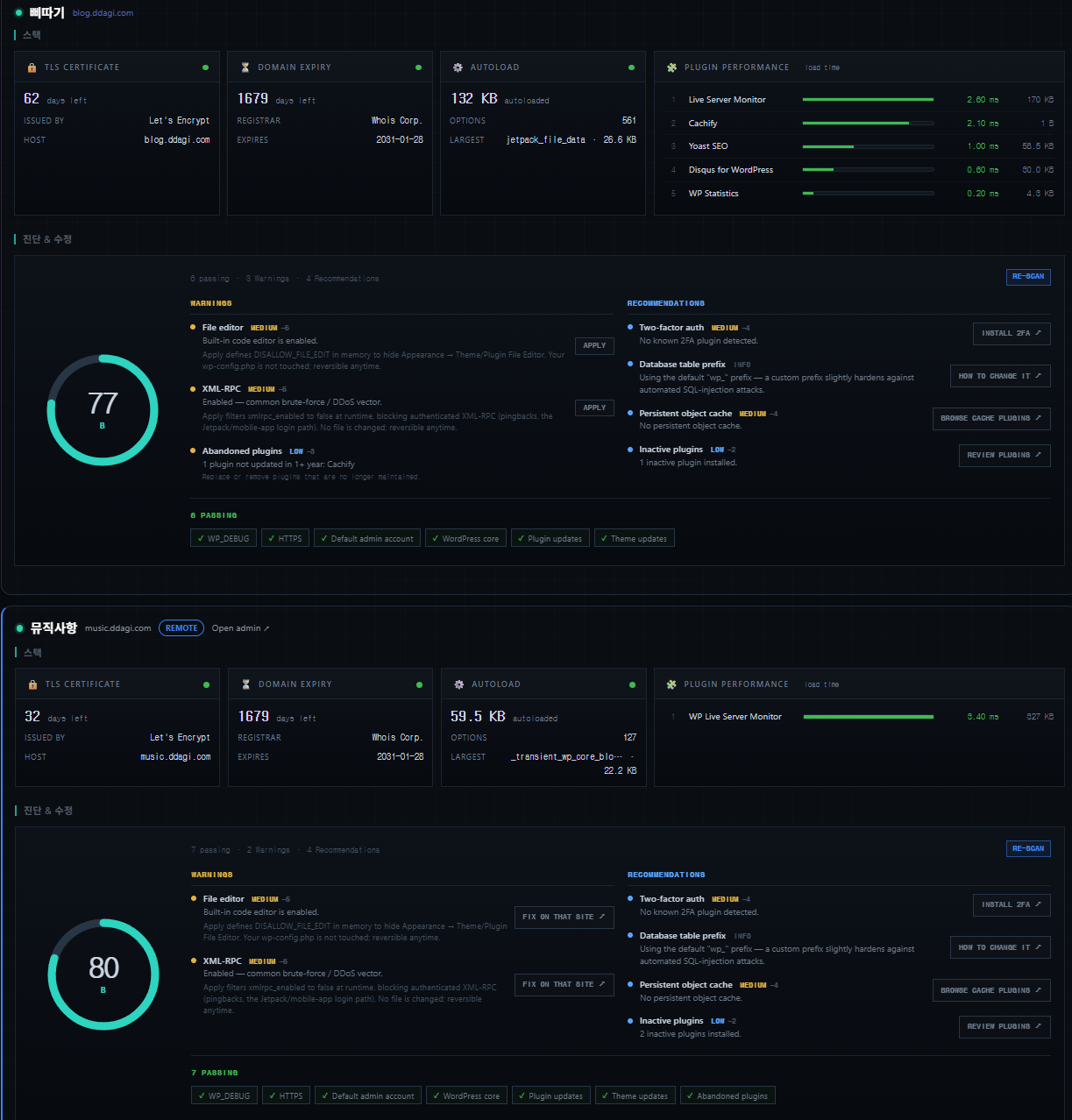Click the load bar for the Cachify plugin
Screen dimensions: 1072x1120
(869, 124)
